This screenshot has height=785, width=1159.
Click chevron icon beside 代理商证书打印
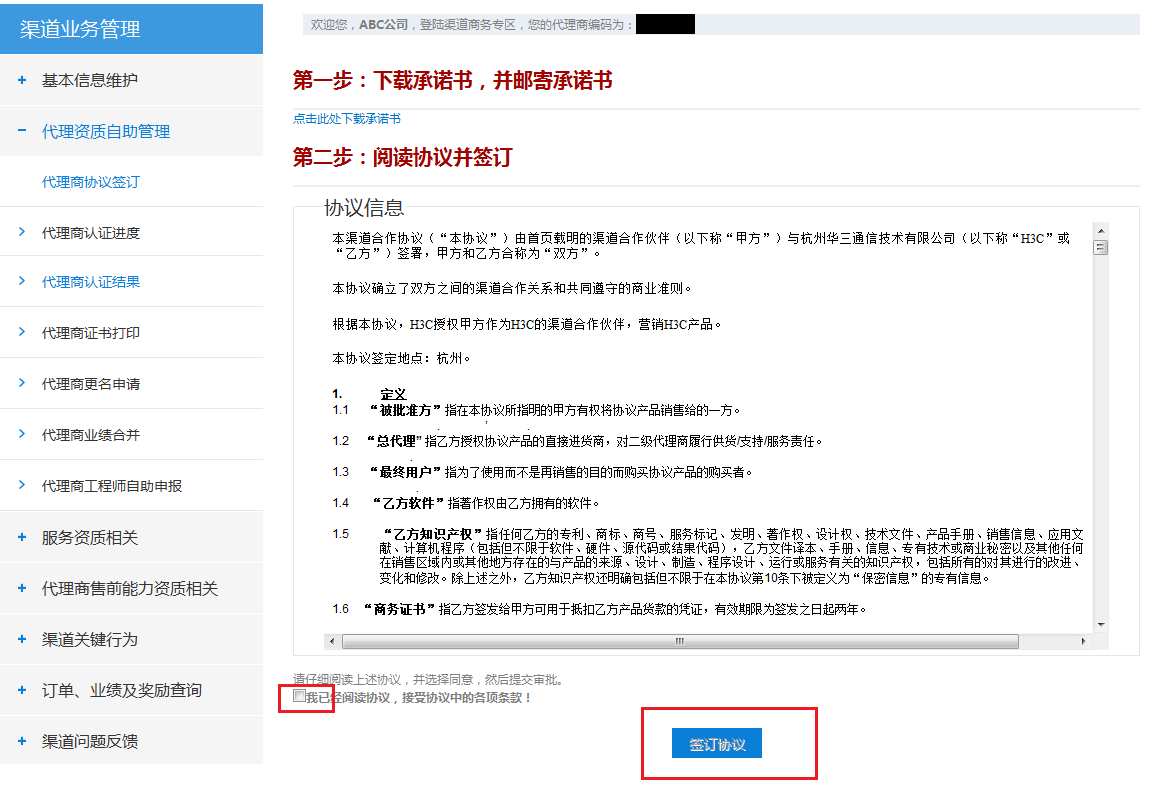(22, 332)
